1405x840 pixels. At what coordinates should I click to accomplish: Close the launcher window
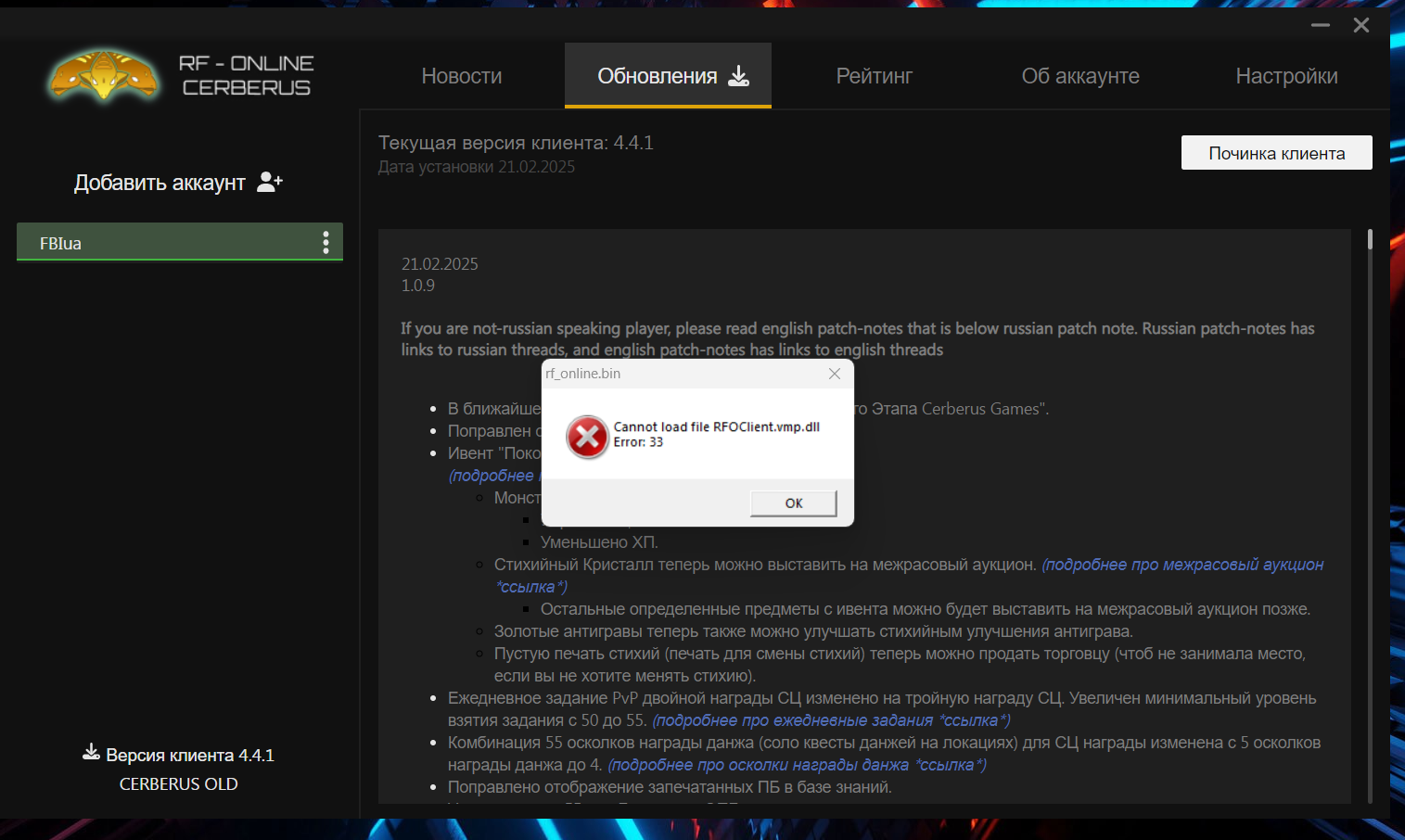pyautogui.click(x=1361, y=25)
